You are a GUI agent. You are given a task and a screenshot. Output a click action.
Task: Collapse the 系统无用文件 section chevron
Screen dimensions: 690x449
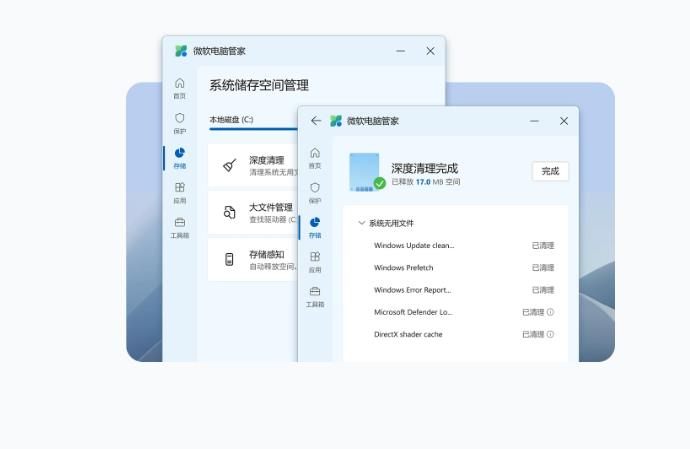pyautogui.click(x=362, y=223)
